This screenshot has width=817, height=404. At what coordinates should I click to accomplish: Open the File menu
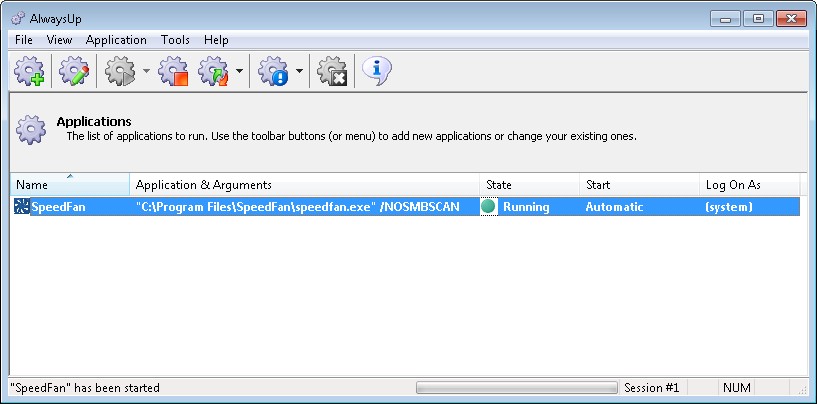click(x=24, y=40)
